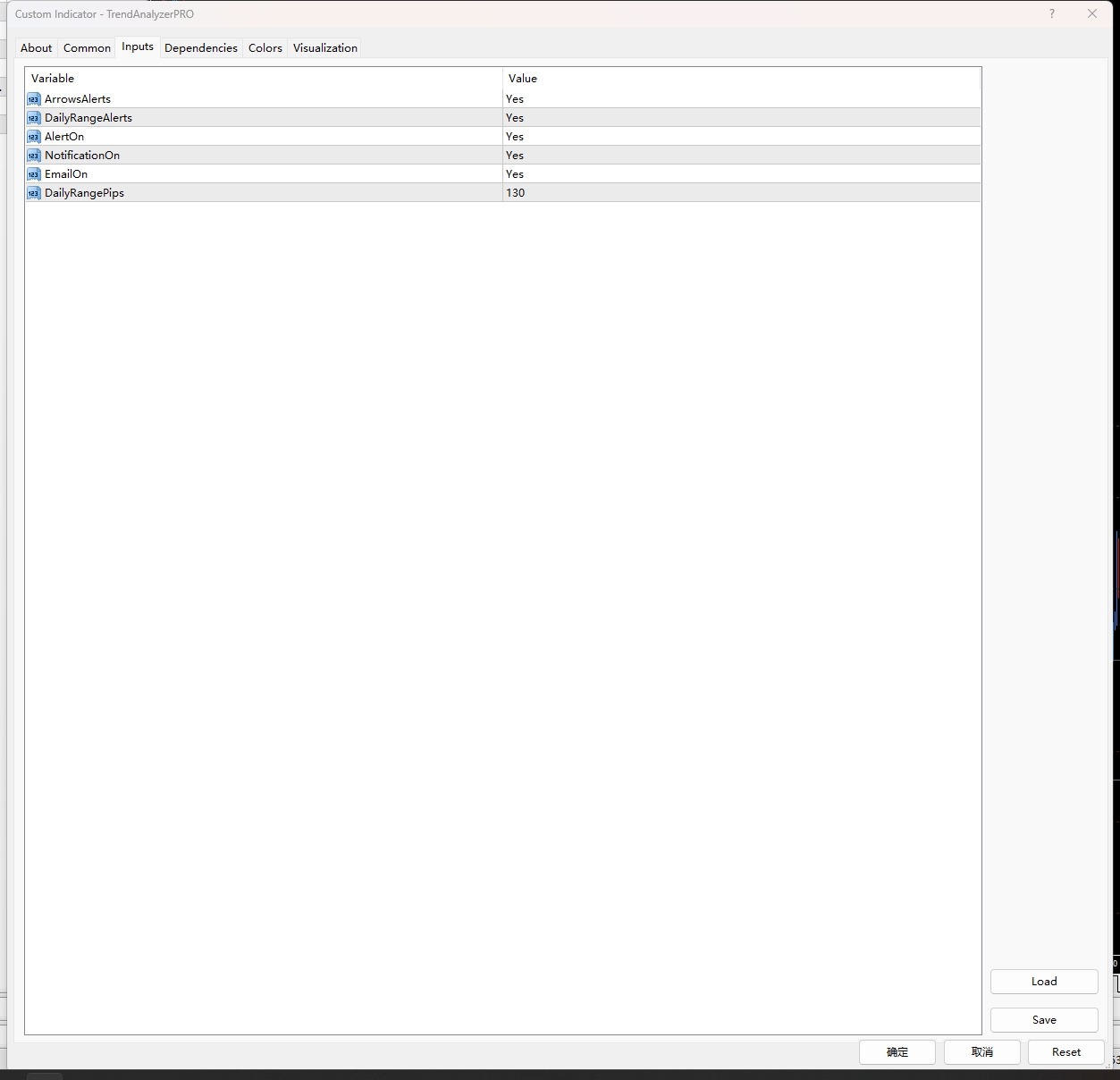Open the help question mark button
1120x1080 pixels.
pos(1052,13)
